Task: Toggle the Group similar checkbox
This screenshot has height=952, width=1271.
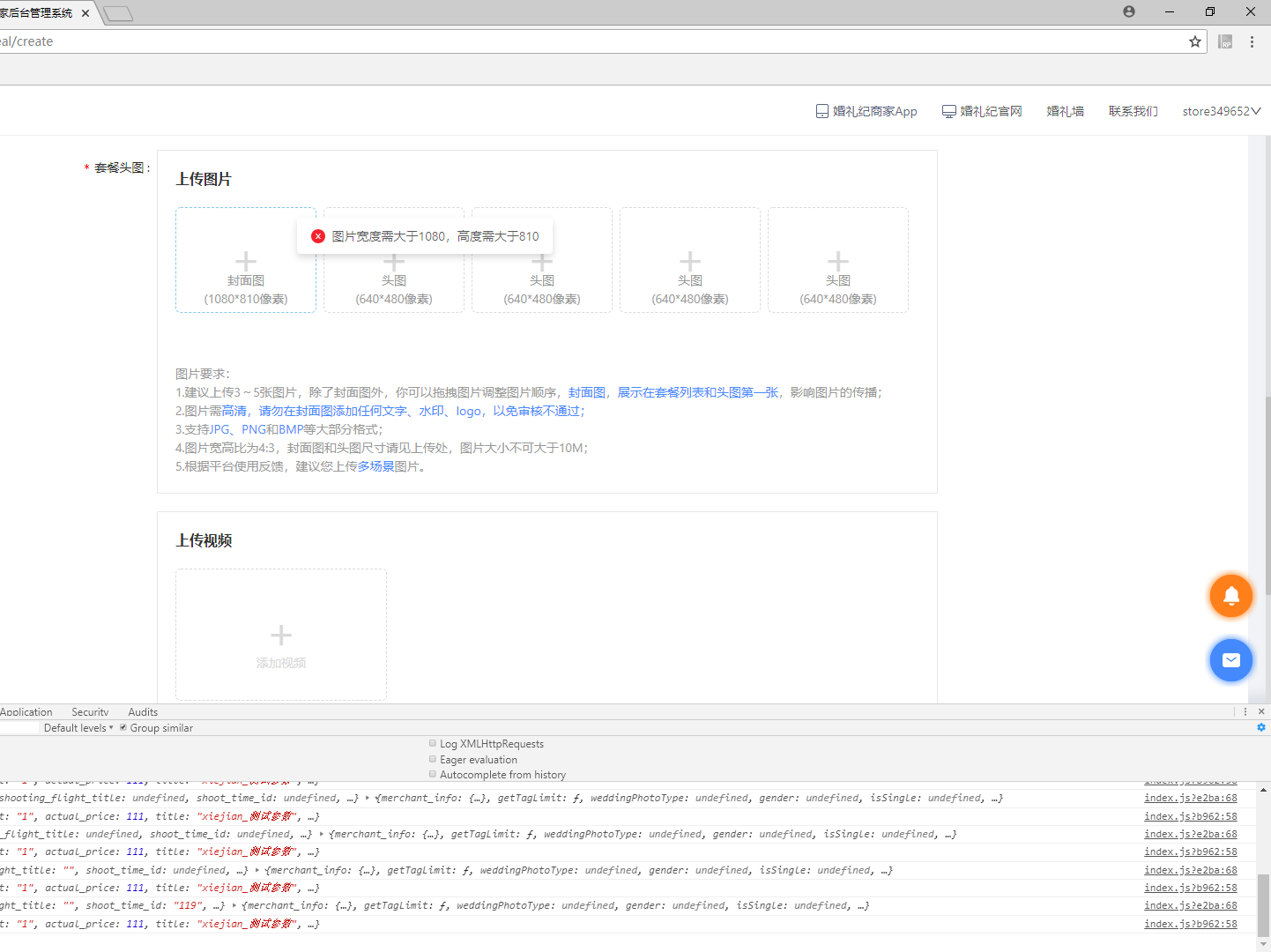Action: click(x=123, y=728)
